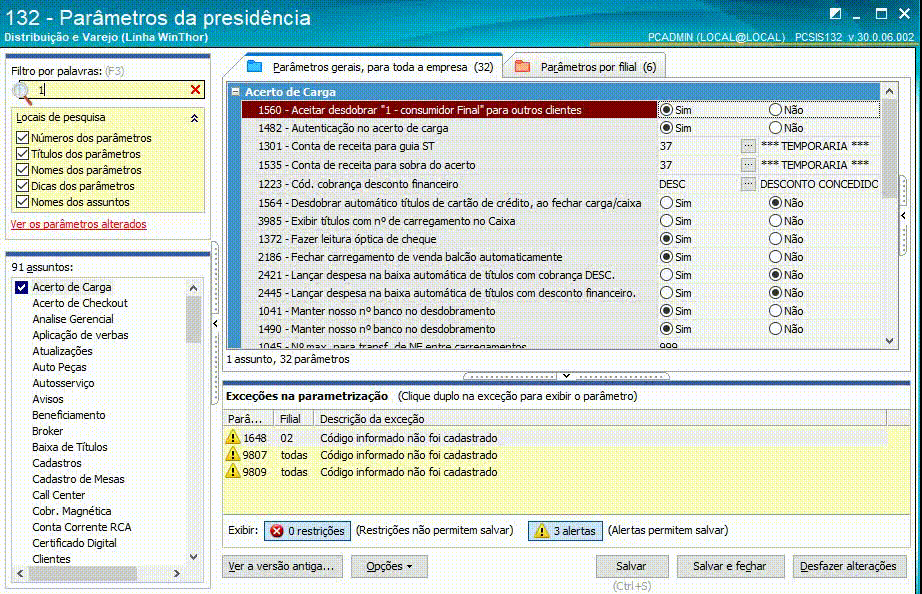This screenshot has height=594, width=922.
Task: Focus the Filtro por palavras input
Action: [112, 89]
